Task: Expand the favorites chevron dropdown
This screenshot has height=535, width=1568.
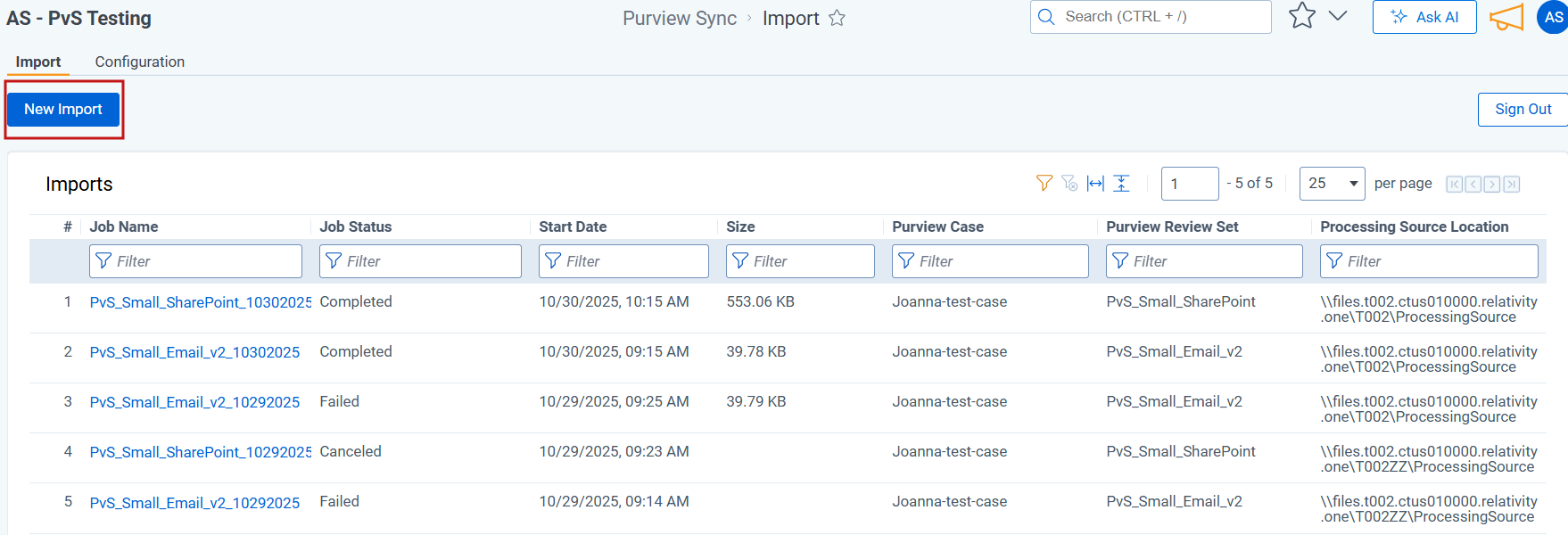Action: tap(1338, 16)
